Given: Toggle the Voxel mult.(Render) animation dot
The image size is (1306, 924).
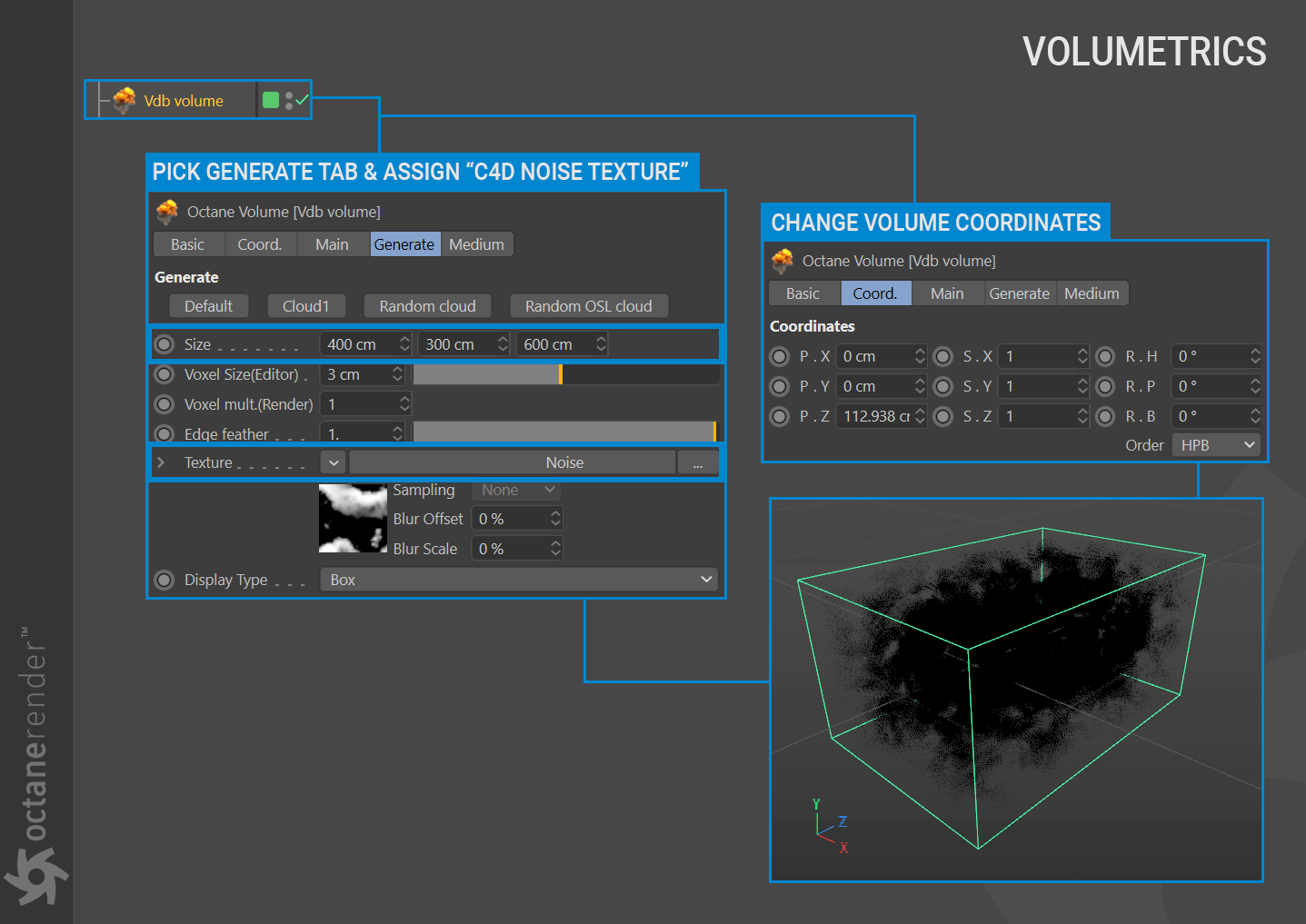Looking at the screenshot, I should tap(164, 404).
